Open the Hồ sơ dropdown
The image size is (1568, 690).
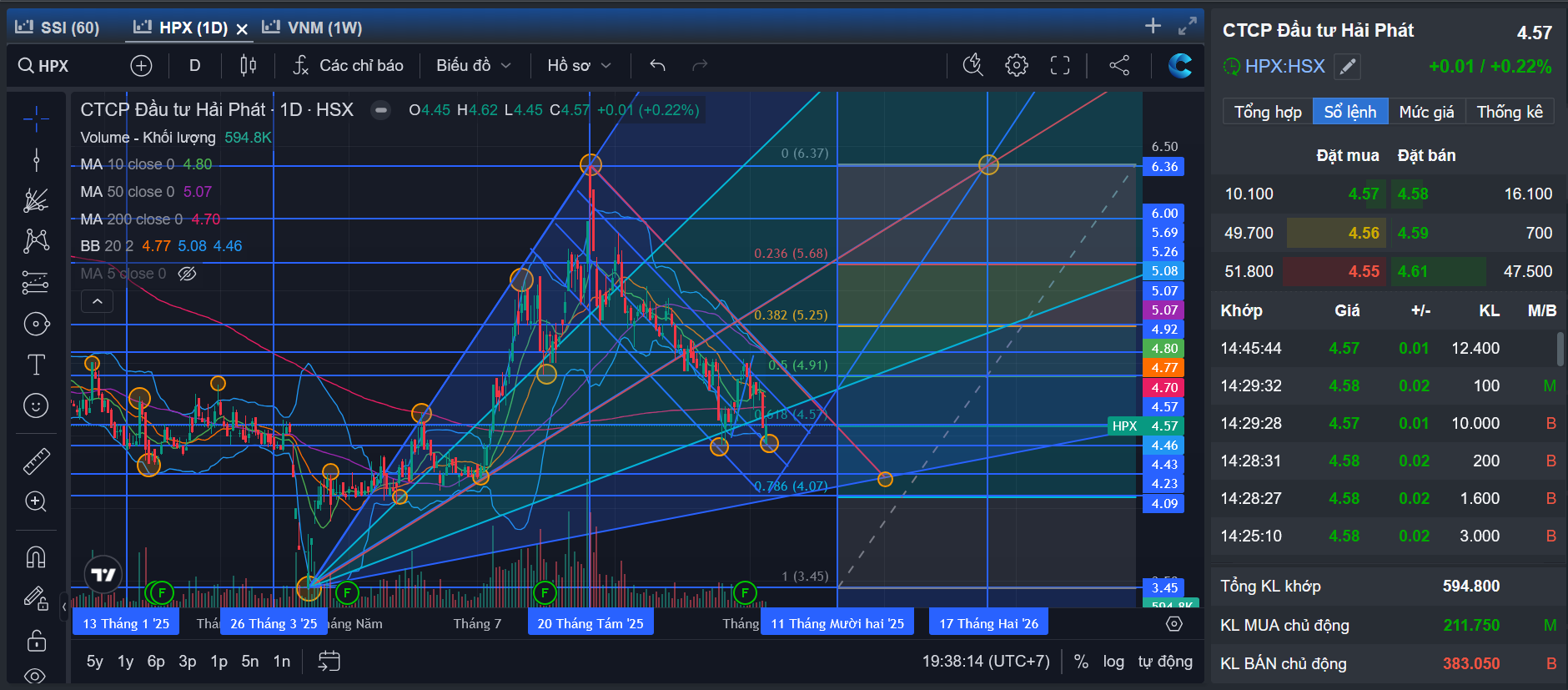[x=579, y=65]
